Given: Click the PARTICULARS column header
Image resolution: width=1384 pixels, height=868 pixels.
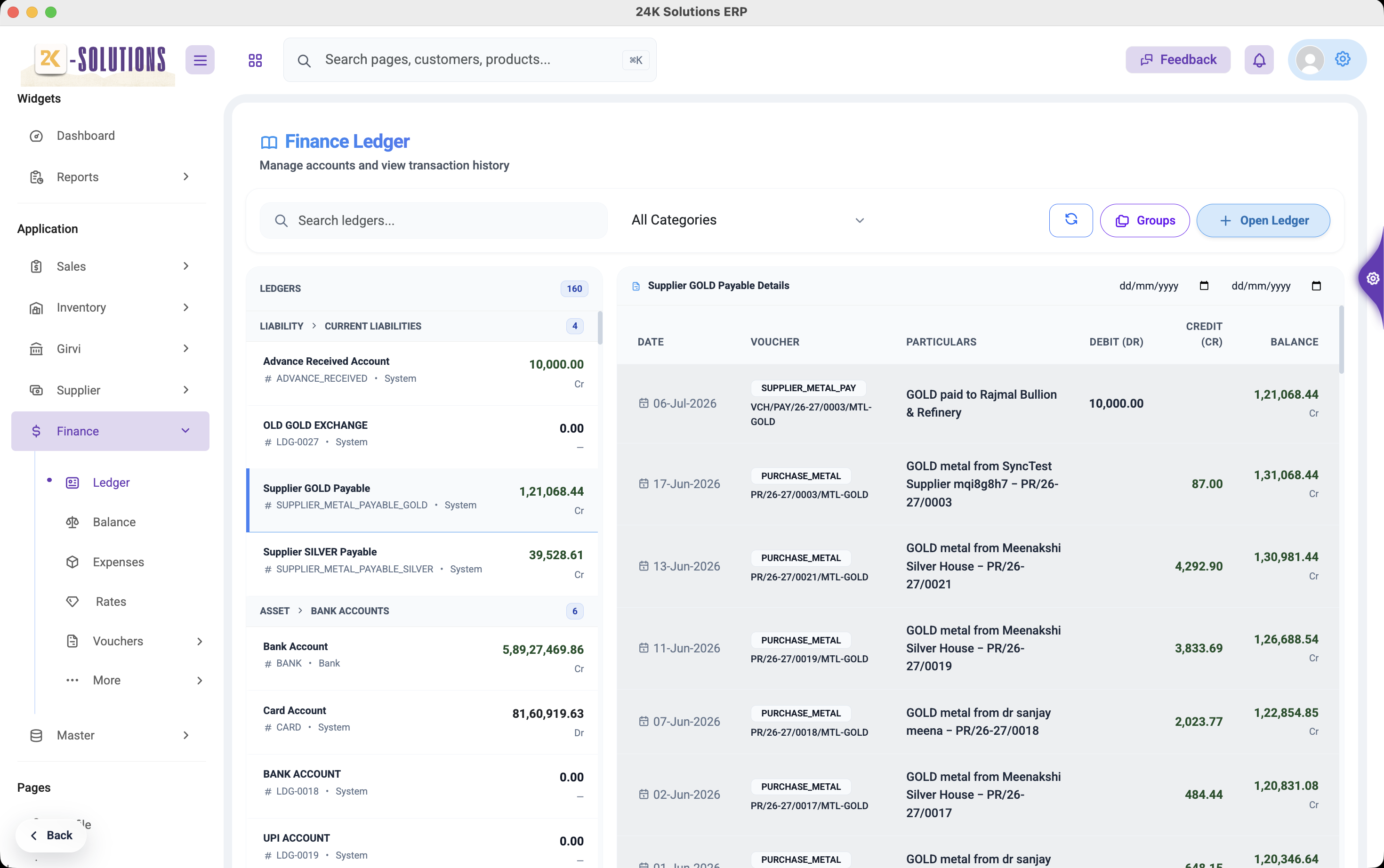Looking at the screenshot, I should [941, 342].
